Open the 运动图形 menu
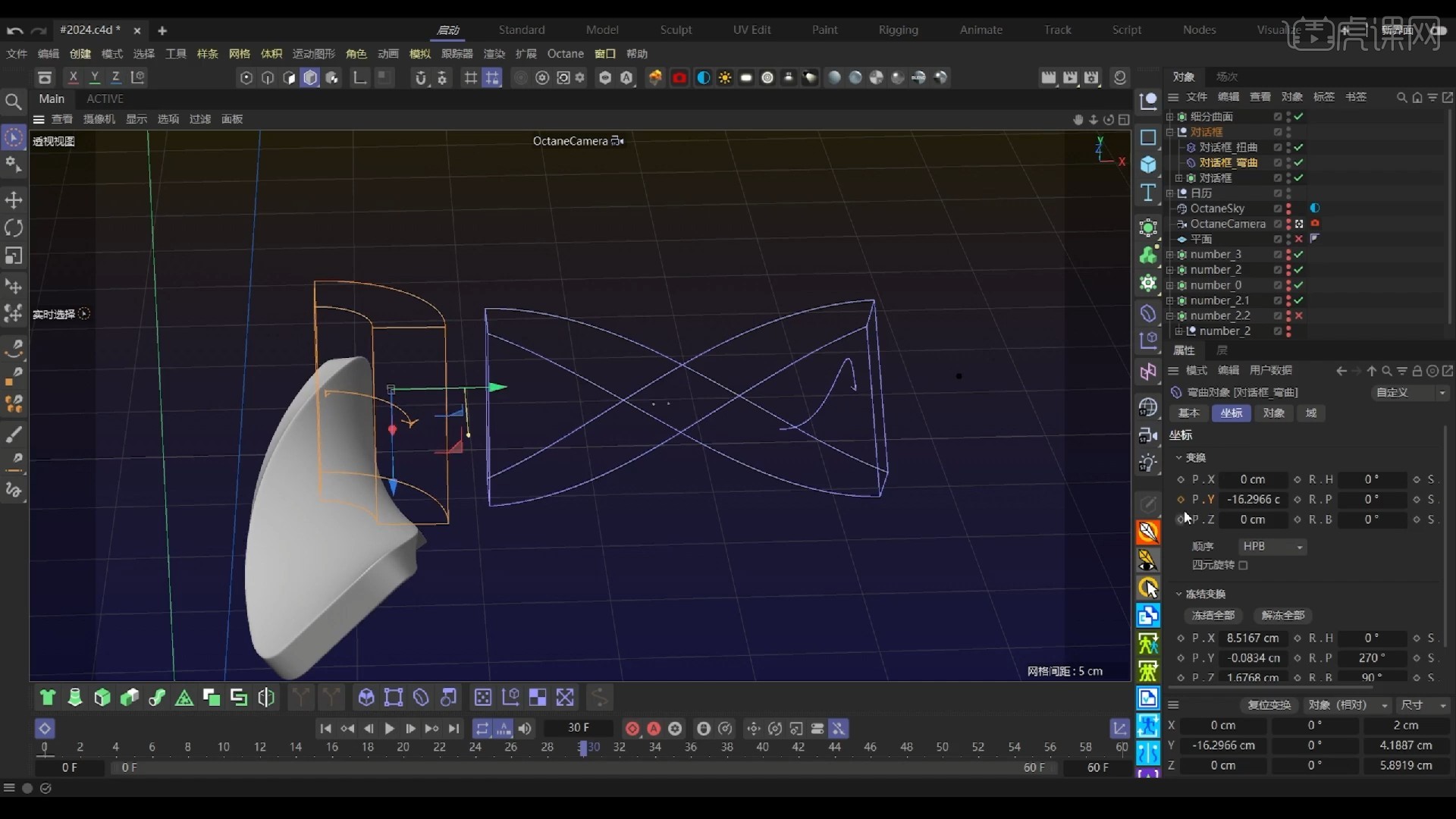 click(x=313, y=54)
